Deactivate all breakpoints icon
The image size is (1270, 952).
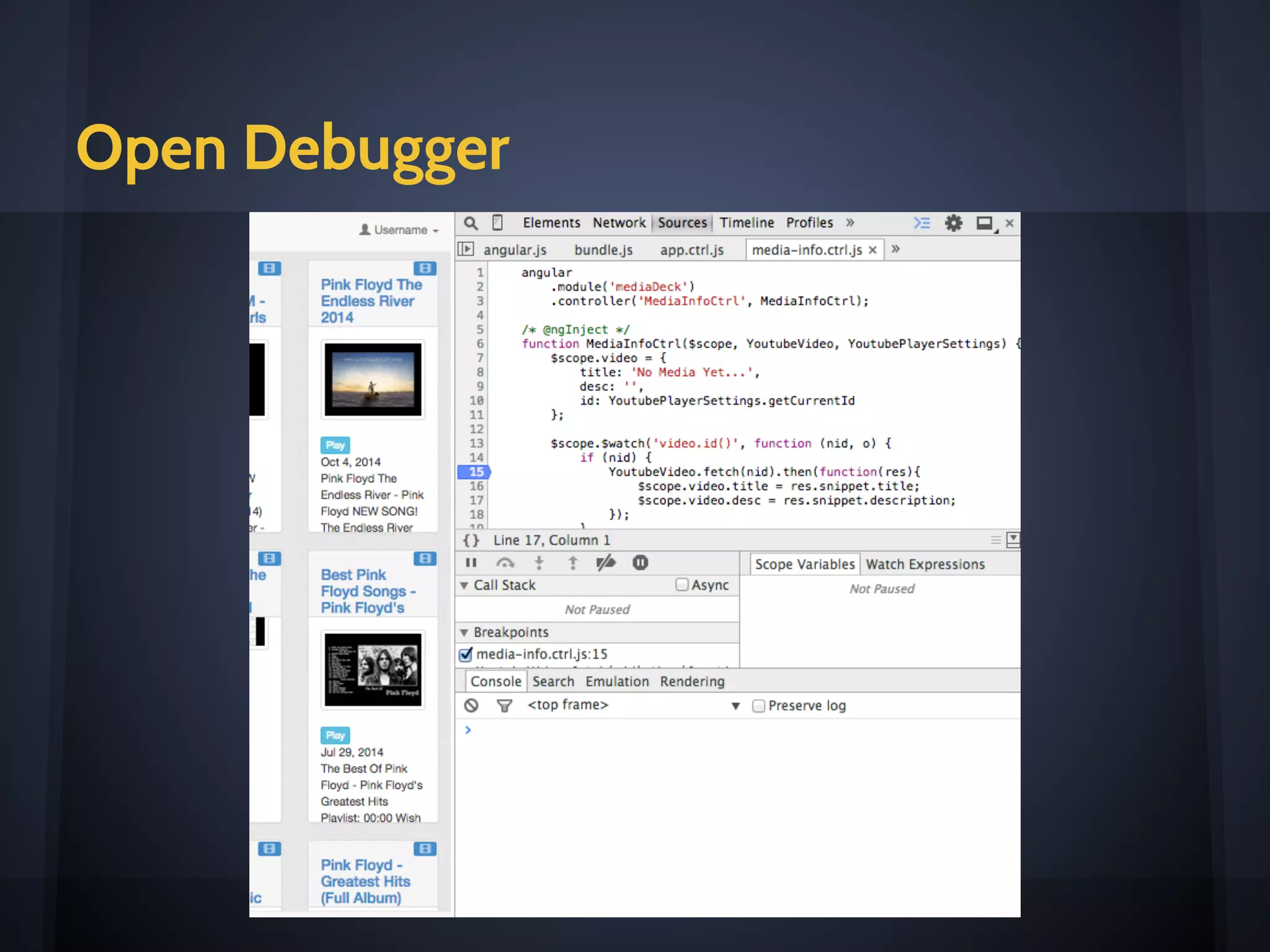[x=605, y=563]
